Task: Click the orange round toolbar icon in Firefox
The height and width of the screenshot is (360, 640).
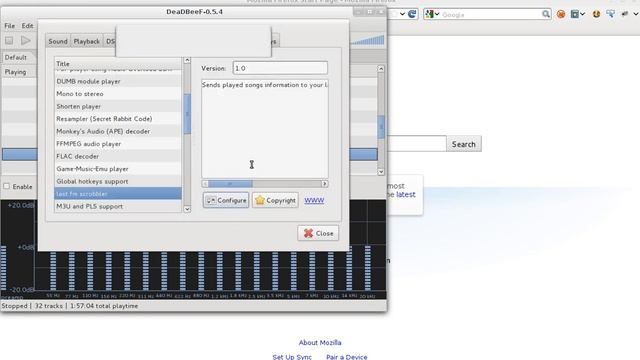Action: point(561,14)
